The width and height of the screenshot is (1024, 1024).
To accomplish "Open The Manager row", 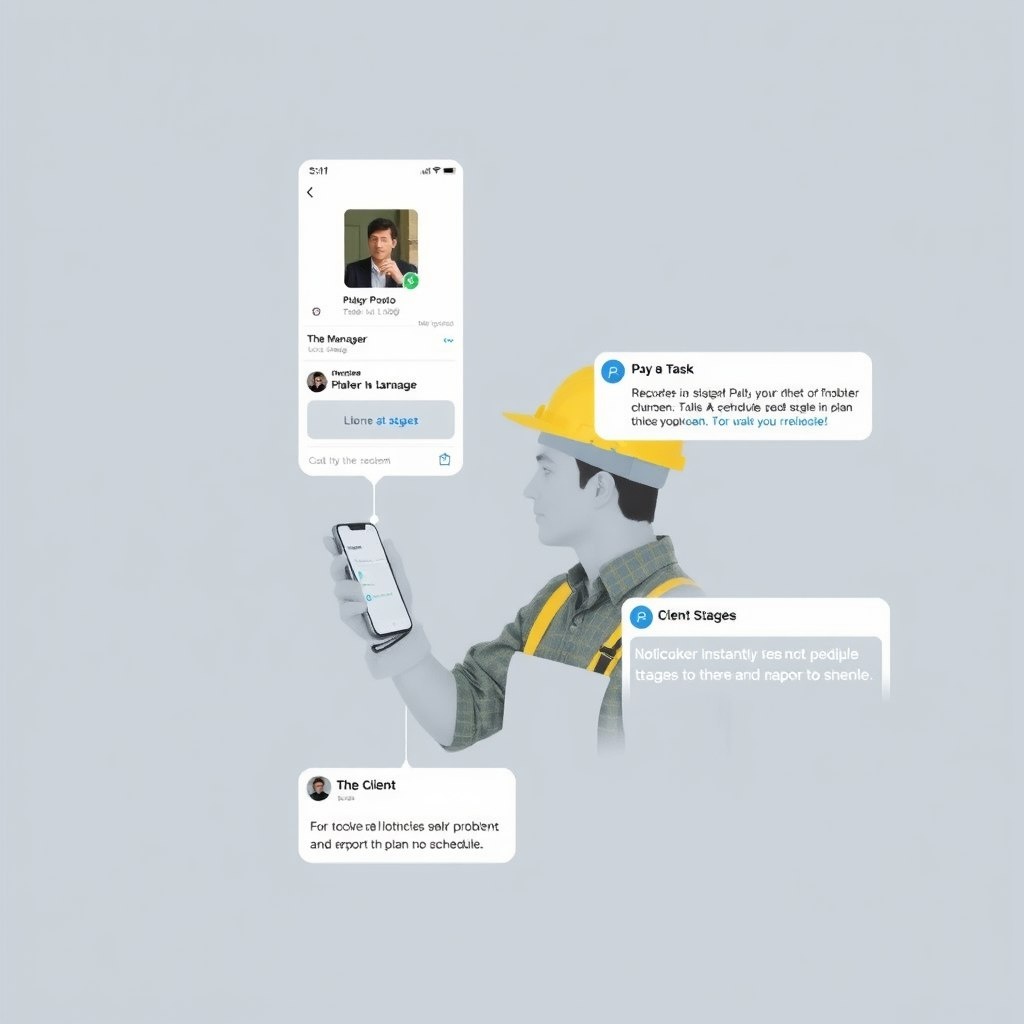I will pyautogui.click(x=381, y=343).
